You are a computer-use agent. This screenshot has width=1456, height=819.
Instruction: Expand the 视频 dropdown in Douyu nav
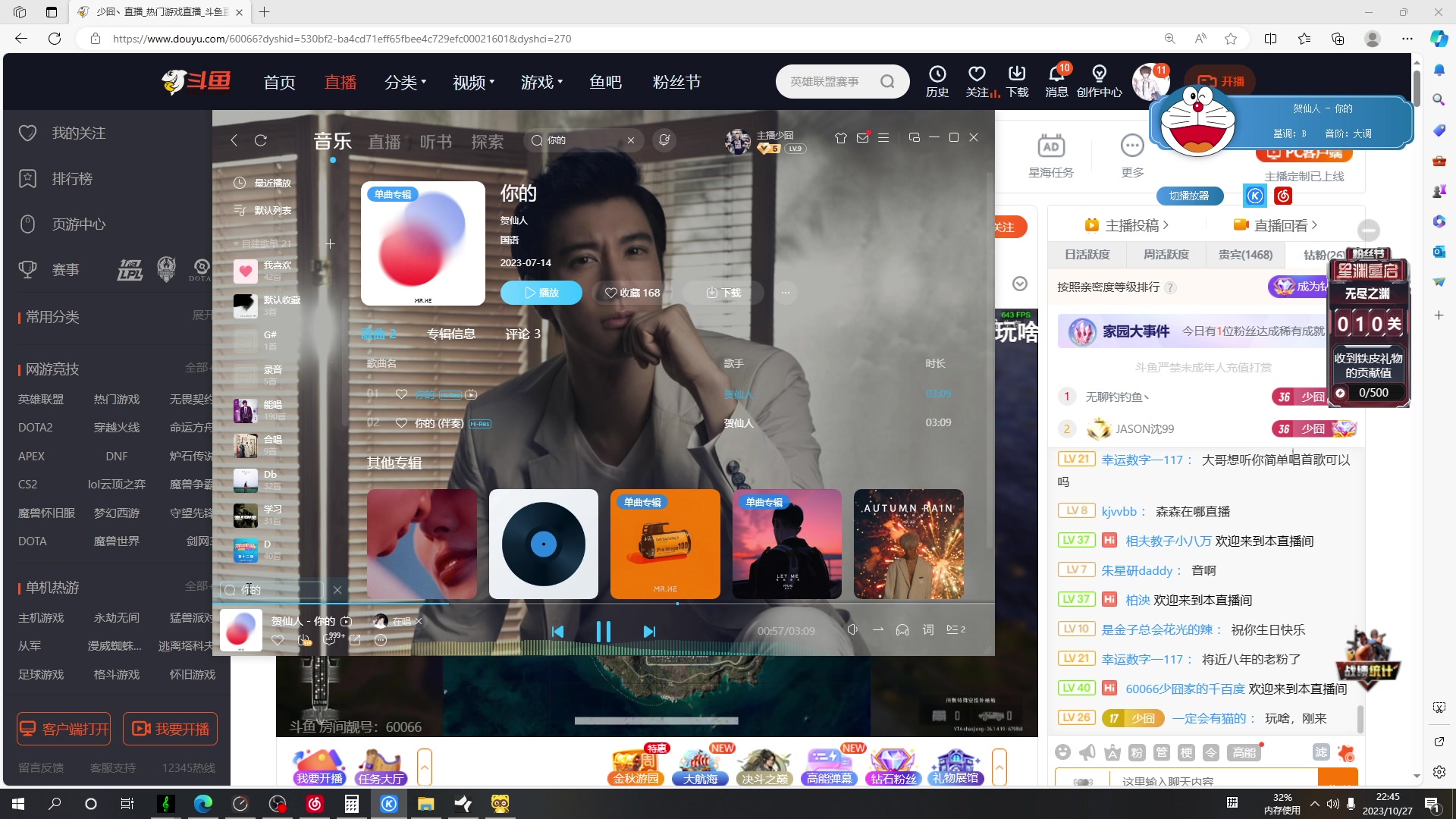coord(473,82)
